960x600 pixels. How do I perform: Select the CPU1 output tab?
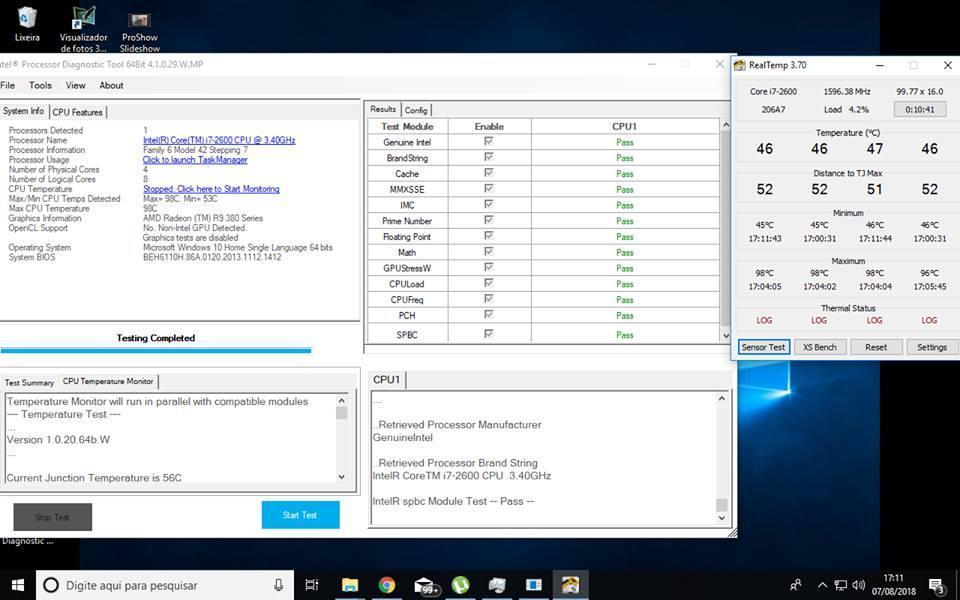pyautogui.click(x=386, y=380)
